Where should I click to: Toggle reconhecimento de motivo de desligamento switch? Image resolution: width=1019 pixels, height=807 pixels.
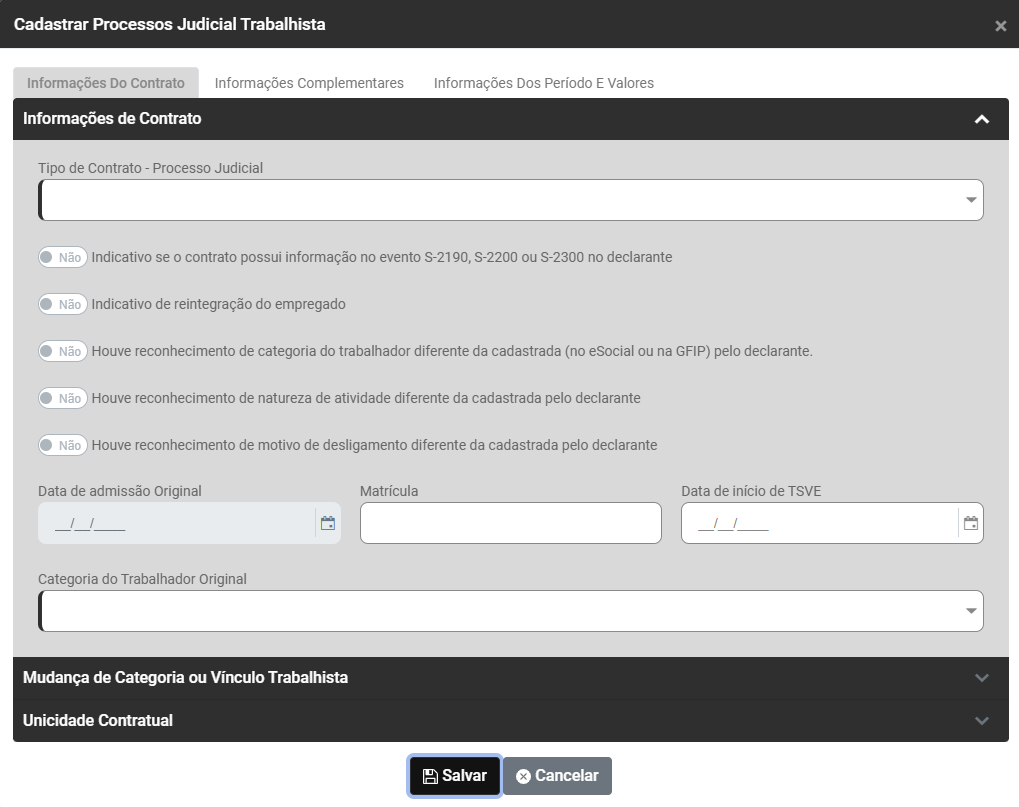pyautogui.click(x=62, y=445)
